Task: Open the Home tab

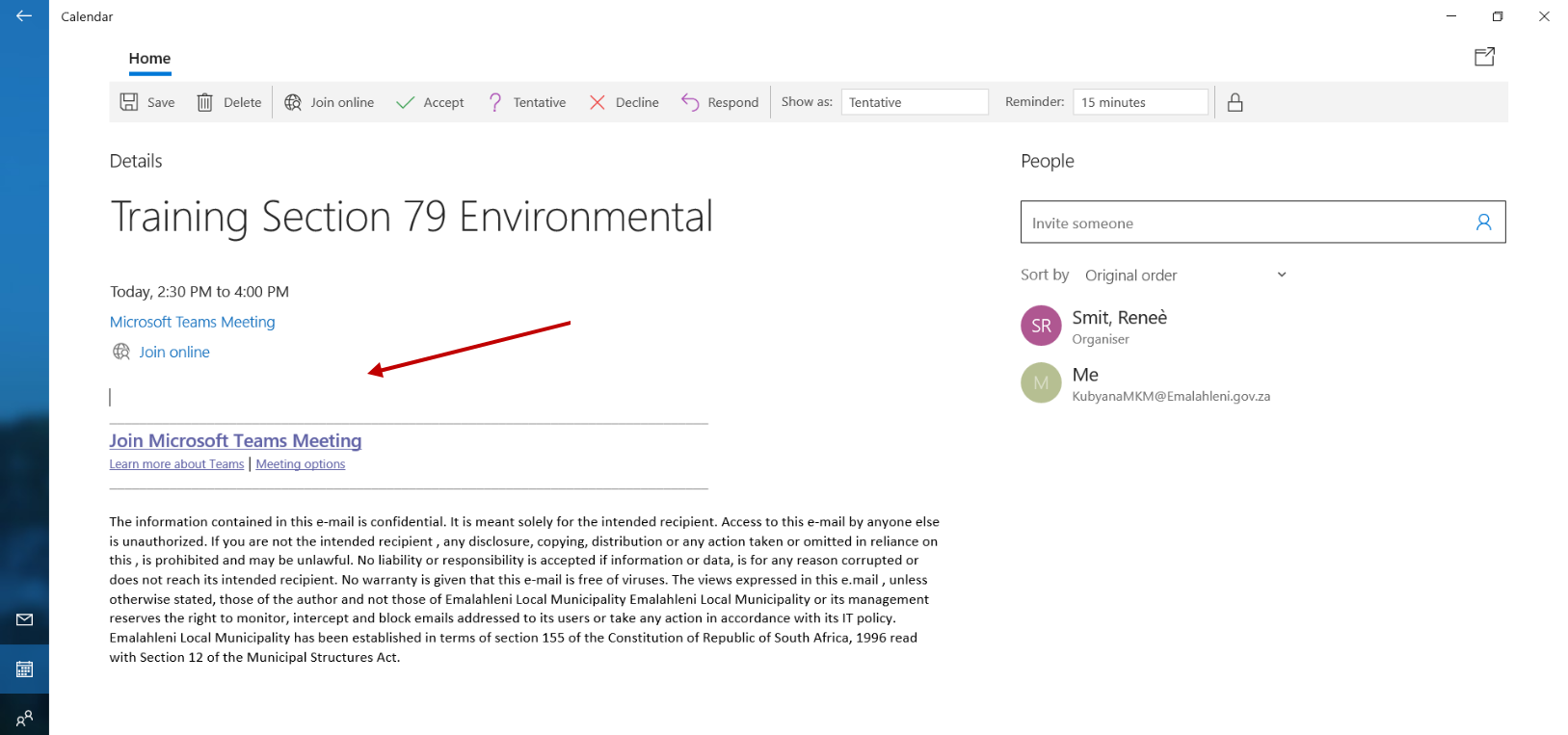Action: (149, 59)
